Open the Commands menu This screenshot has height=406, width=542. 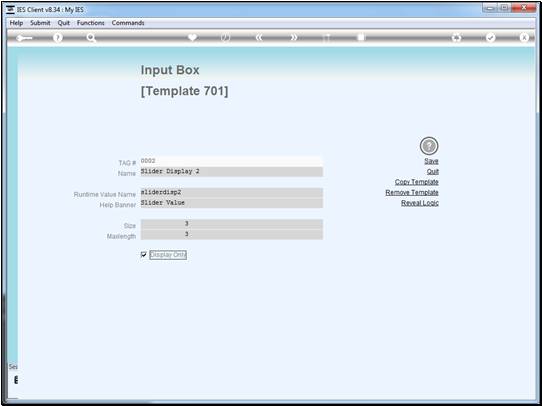[128, 23]
